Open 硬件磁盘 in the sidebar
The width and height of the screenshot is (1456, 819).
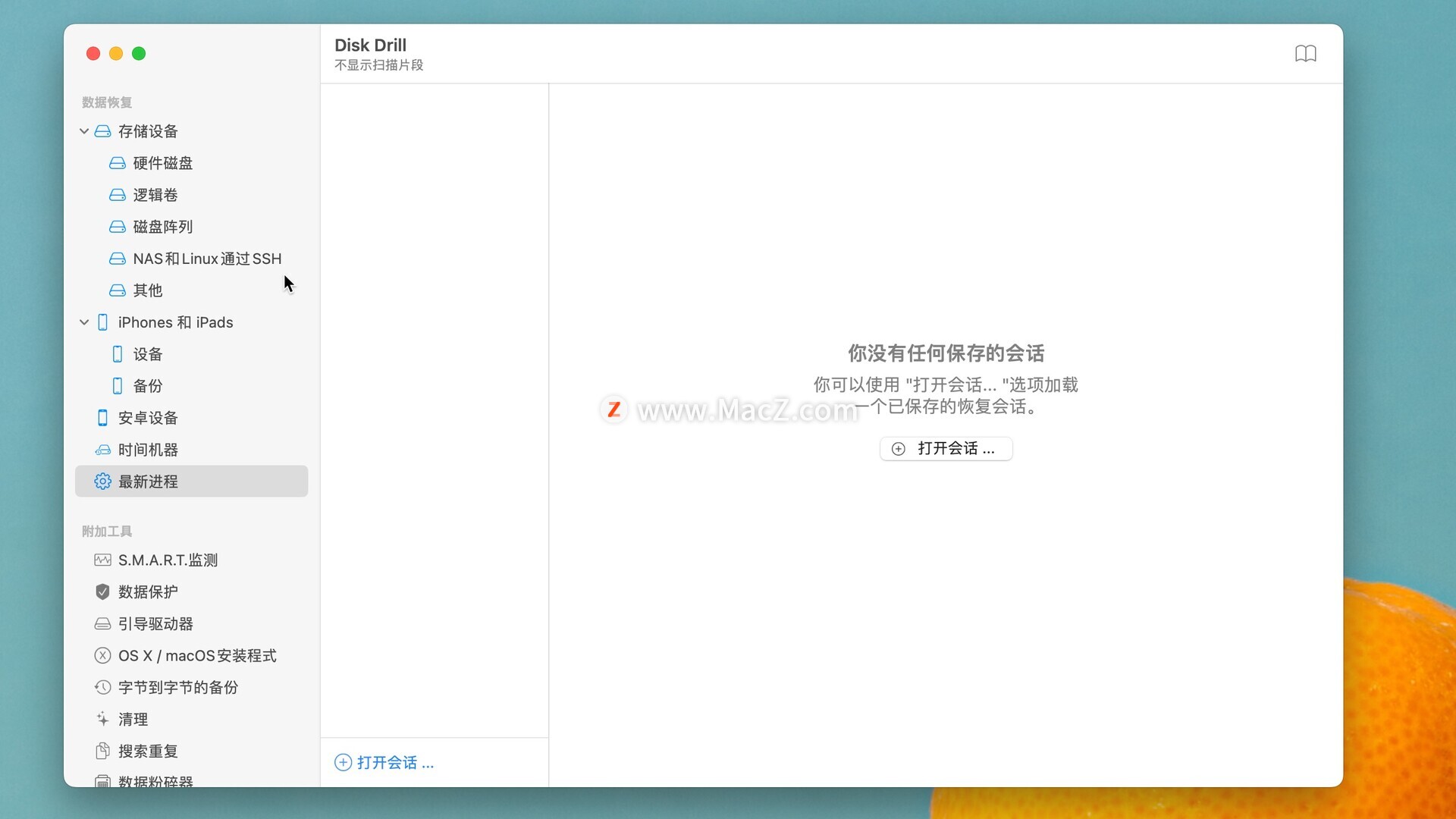tap(162, 163)
